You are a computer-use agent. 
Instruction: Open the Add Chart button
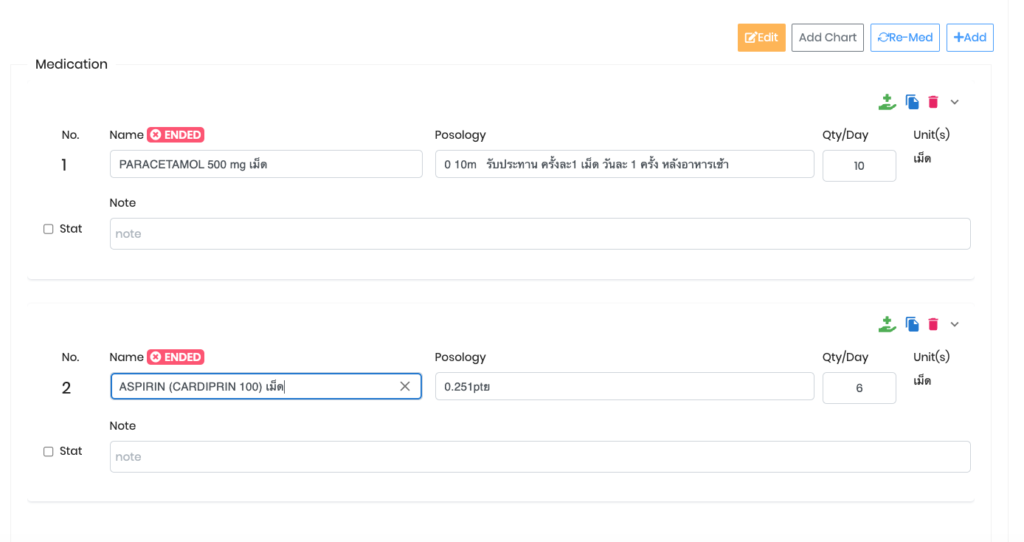pyautogui.click(x=827, y=38)
